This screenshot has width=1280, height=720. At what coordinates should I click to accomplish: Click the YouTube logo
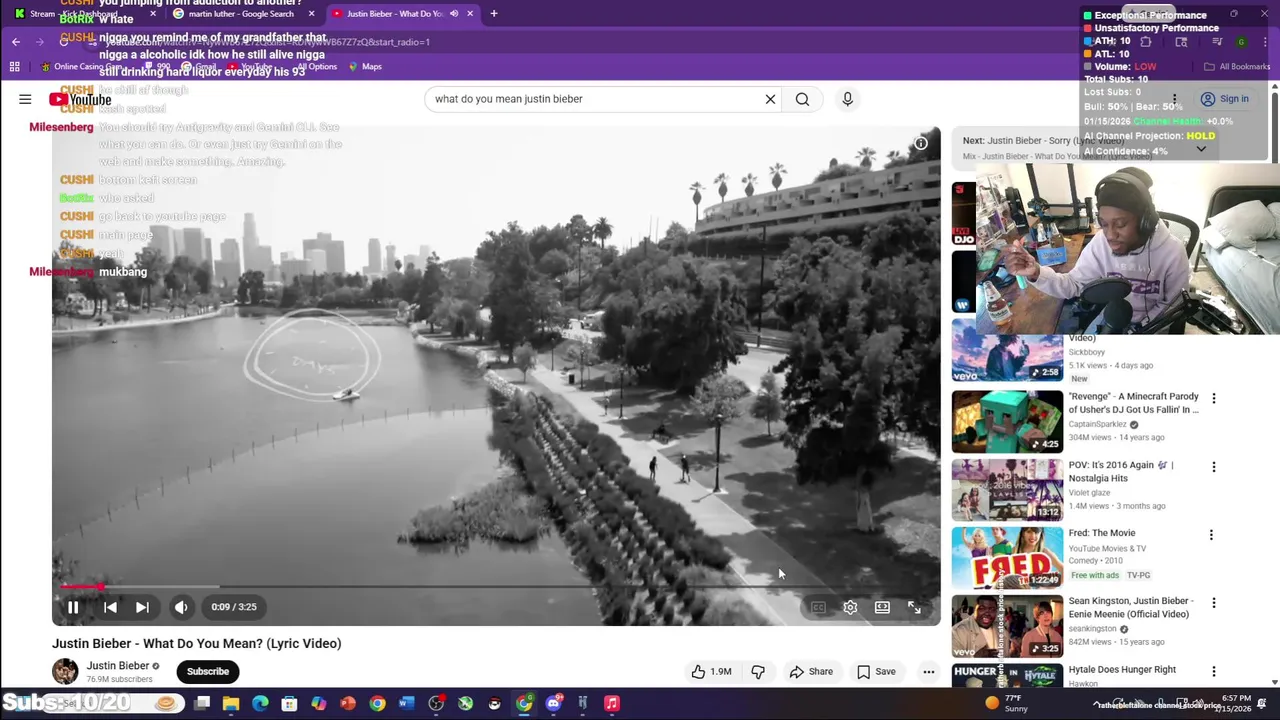[80, 99]
